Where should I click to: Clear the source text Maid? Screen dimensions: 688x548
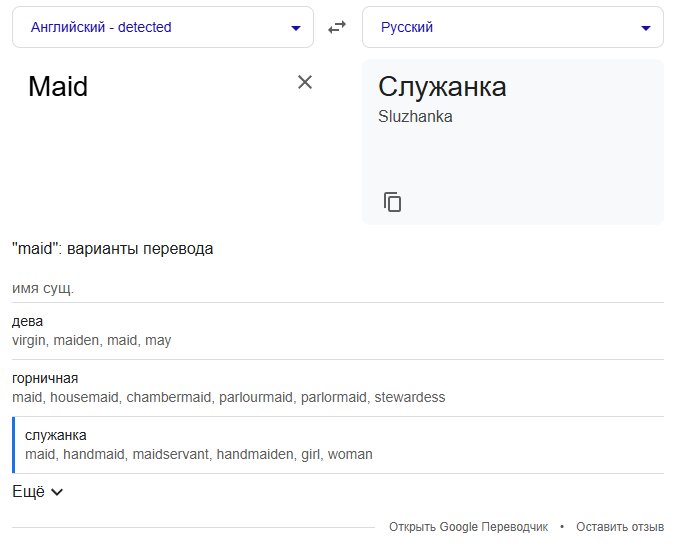pyautogui.click(x=305, y=83)
